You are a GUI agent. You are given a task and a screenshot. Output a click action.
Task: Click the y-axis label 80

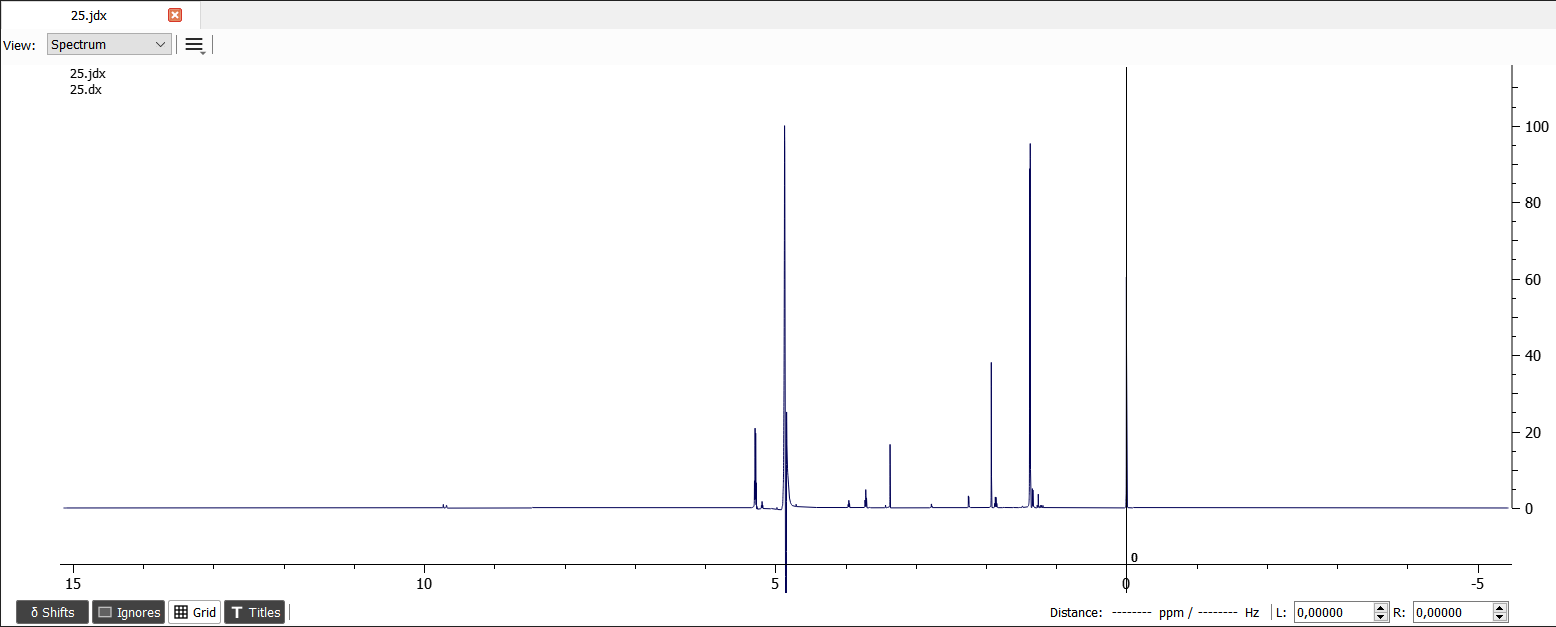[x=1532, y=203]
